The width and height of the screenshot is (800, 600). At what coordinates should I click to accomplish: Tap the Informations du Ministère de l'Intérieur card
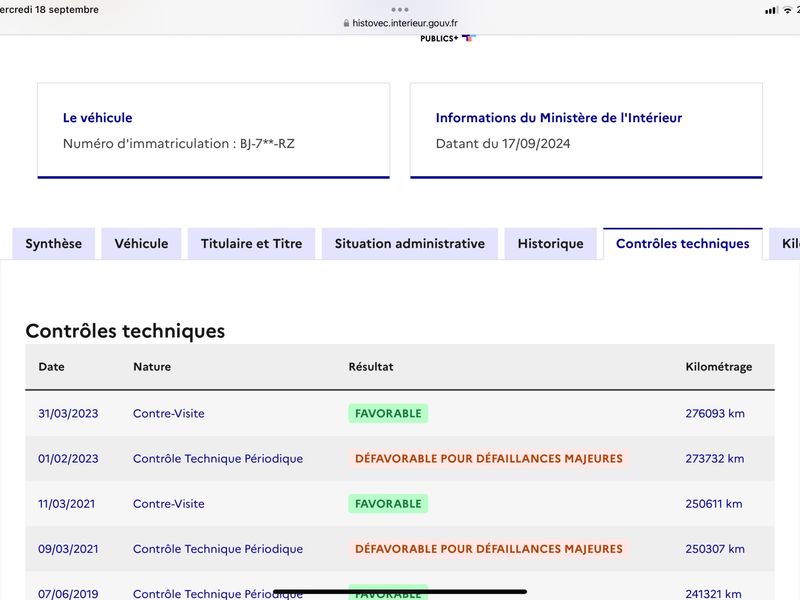tap(586, 131)
